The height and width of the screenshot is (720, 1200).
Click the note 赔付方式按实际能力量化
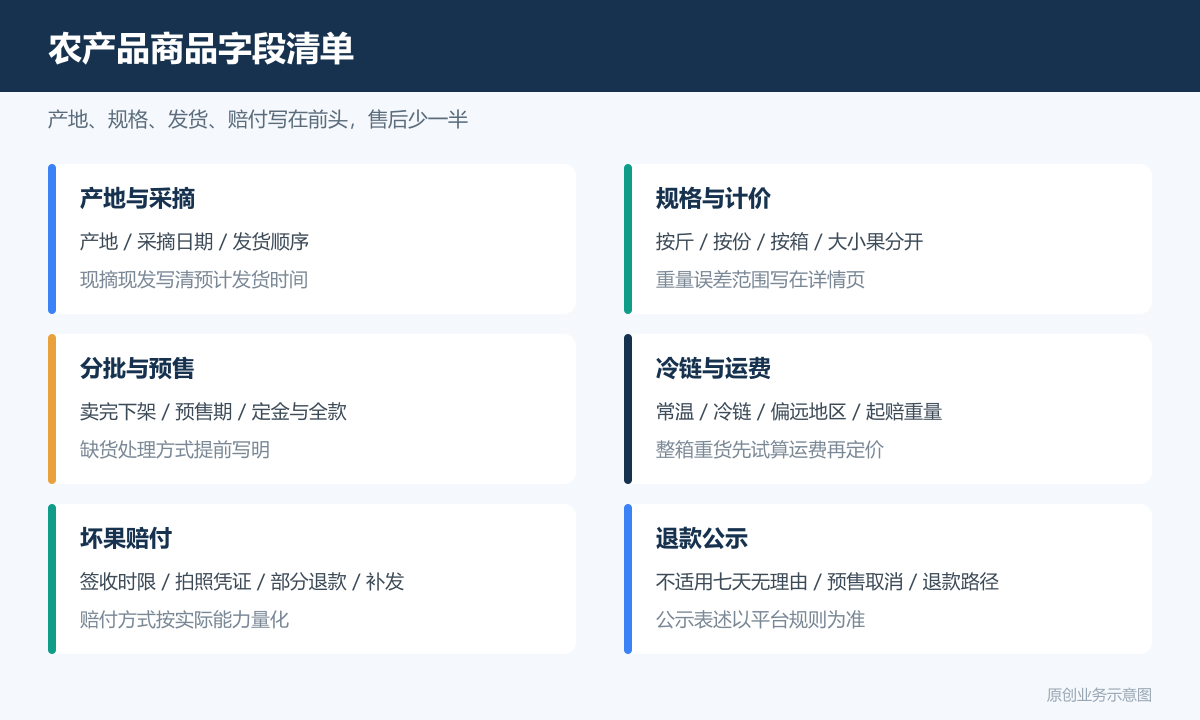coord(184,620)
